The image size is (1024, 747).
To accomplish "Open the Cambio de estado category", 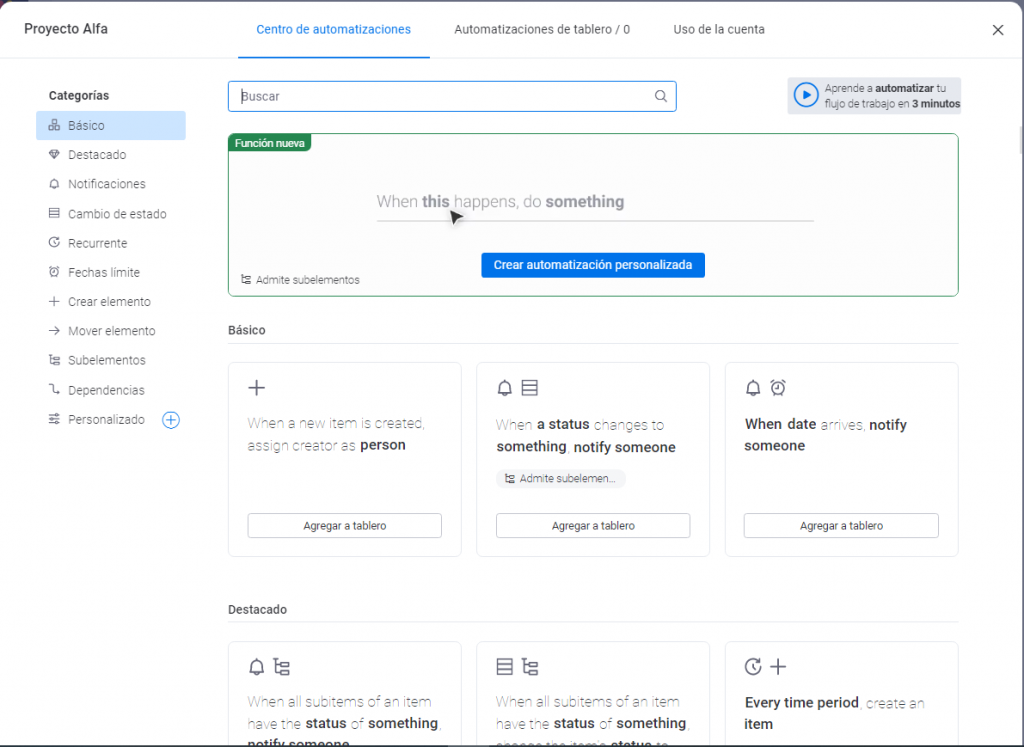I will point(117,214).
